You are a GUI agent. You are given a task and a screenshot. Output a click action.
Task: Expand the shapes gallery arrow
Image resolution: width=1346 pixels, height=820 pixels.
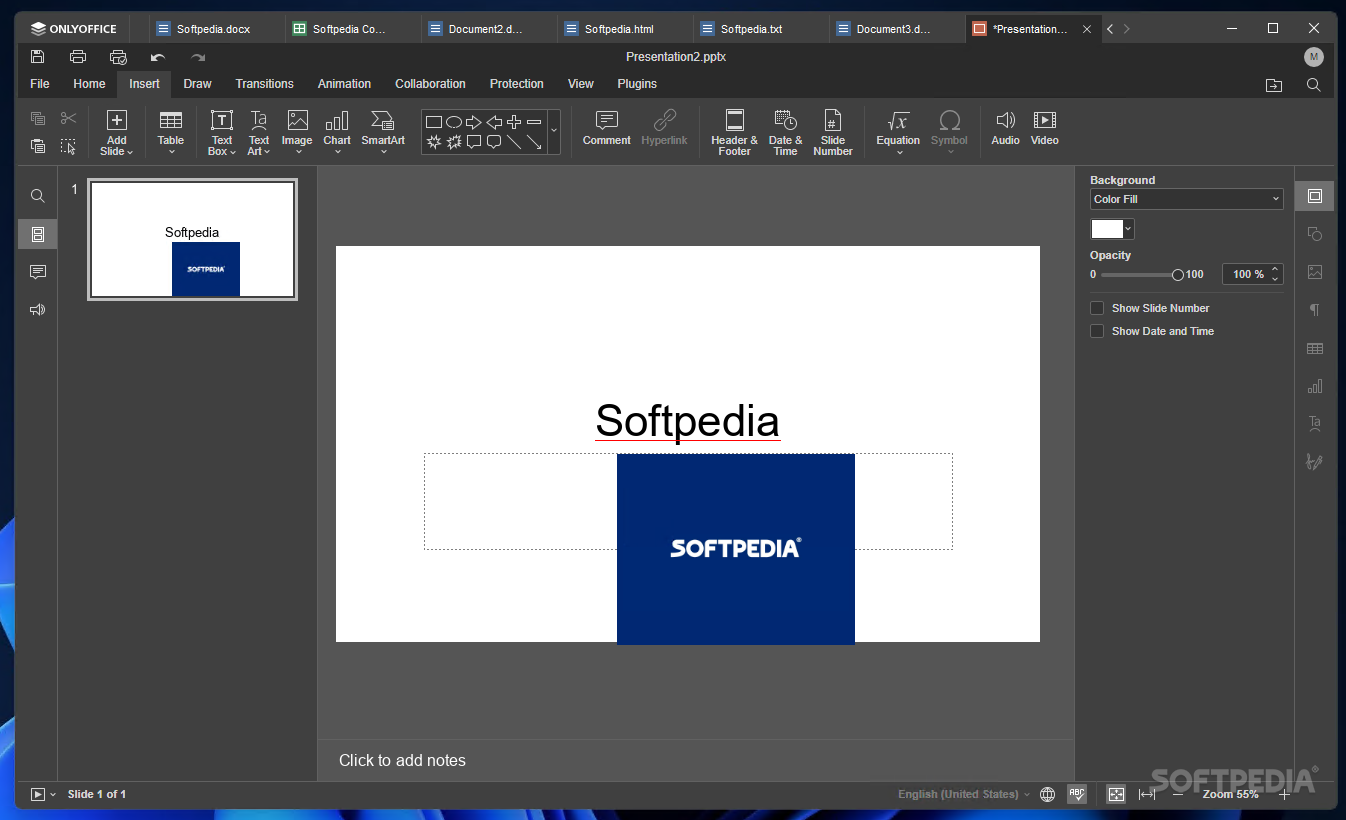[554, 132]
